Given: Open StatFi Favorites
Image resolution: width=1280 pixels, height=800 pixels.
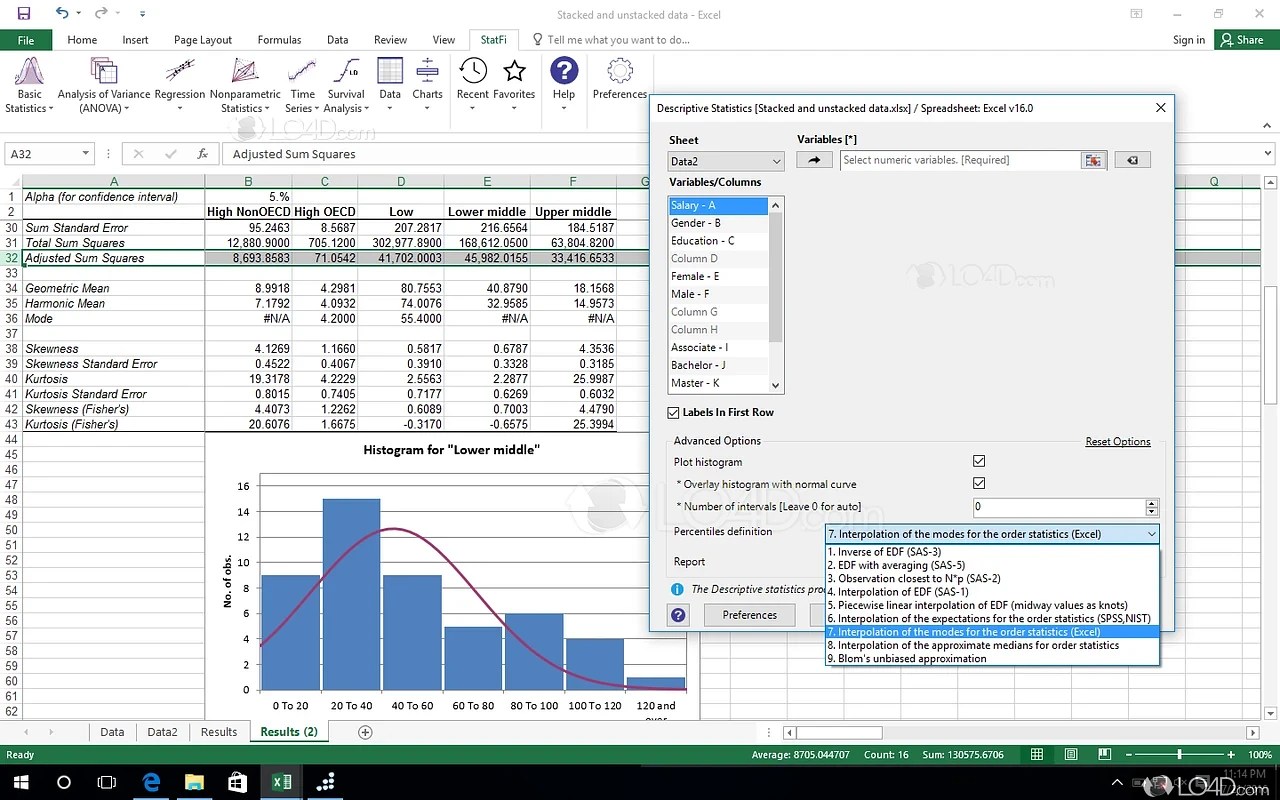Looking at the screenshot, I should tap(514, 75).
